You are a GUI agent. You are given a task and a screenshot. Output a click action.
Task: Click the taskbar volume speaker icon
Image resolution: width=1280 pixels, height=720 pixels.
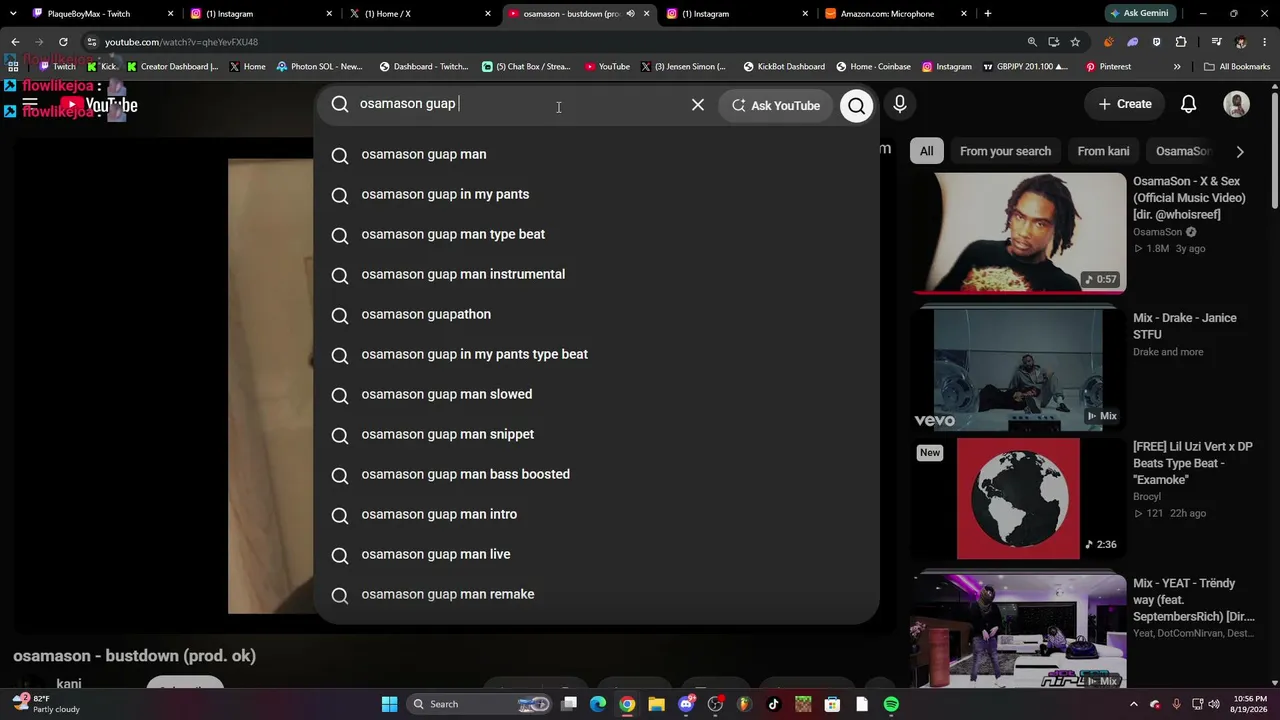[x=1215, y=704]
